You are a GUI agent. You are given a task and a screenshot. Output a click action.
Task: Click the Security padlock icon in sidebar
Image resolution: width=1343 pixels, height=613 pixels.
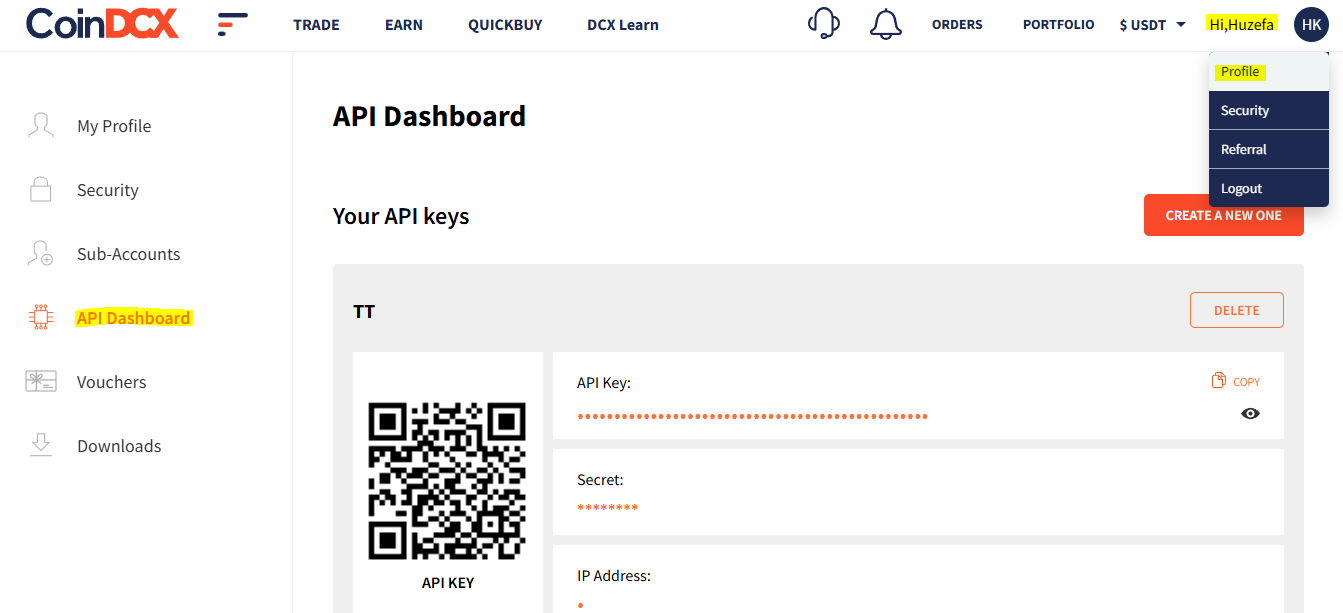[x=41, y=189]
